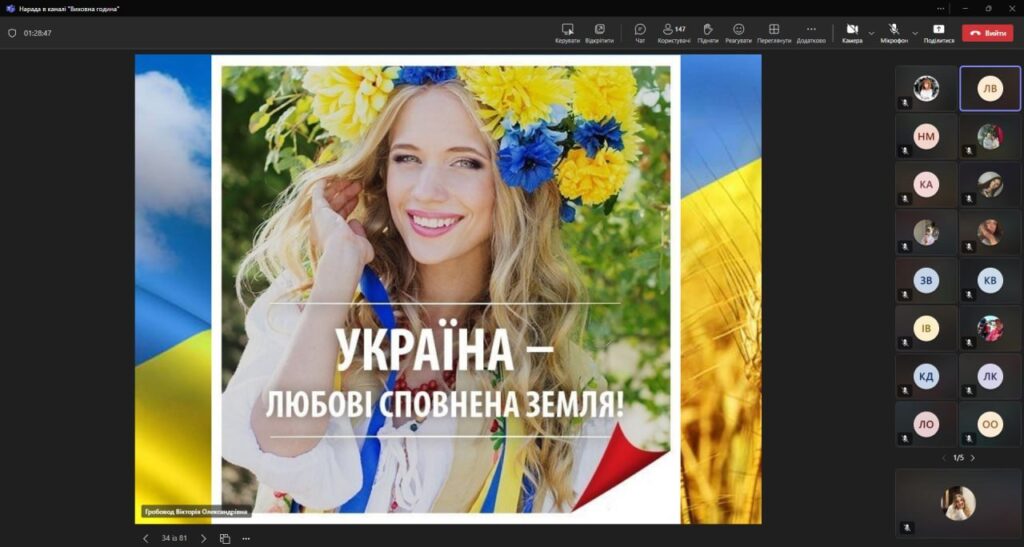Select the ЛВ participant tile
This screenshot has width=1024, height=547.
[x=990, y=89]
